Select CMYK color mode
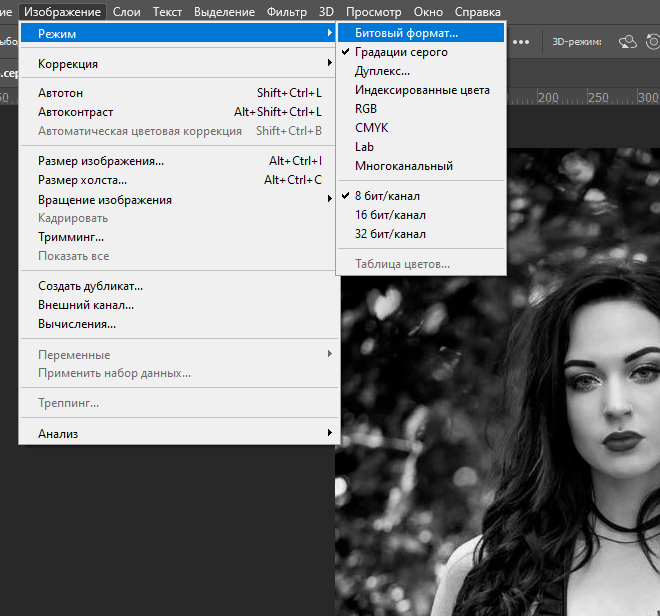 pos(371,128)
